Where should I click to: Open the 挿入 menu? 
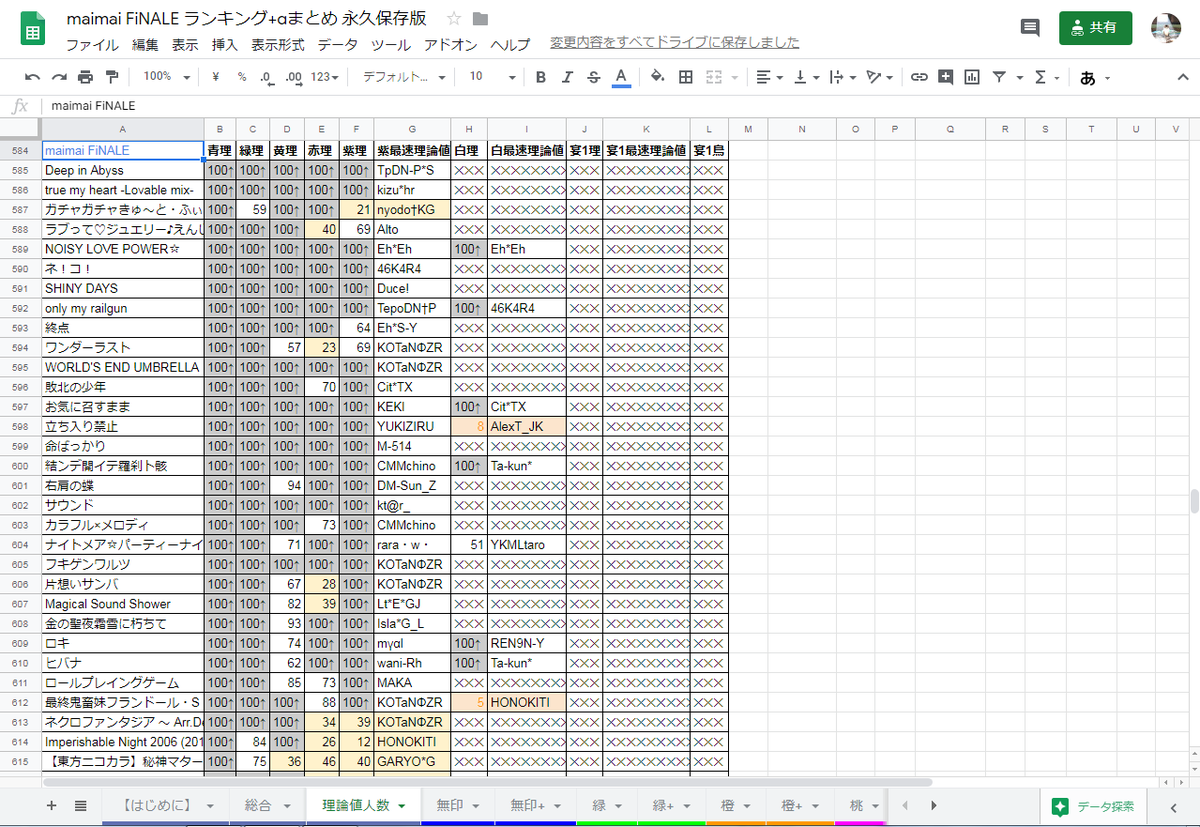pyautogui.click(x=225, y=44)
